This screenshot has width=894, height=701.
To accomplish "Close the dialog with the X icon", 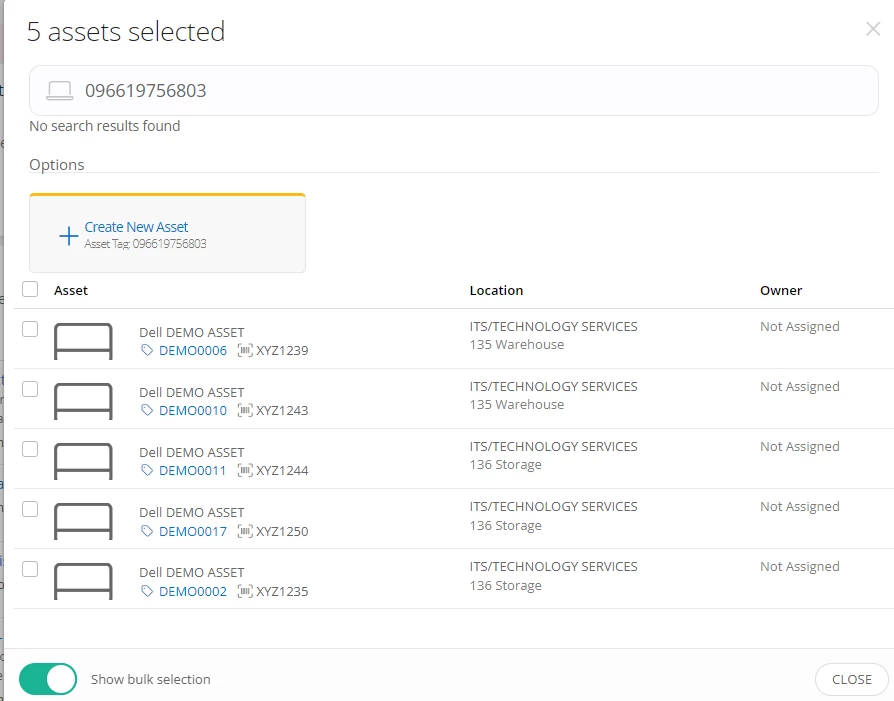I will pyautogui.click(x=873, y=29).
